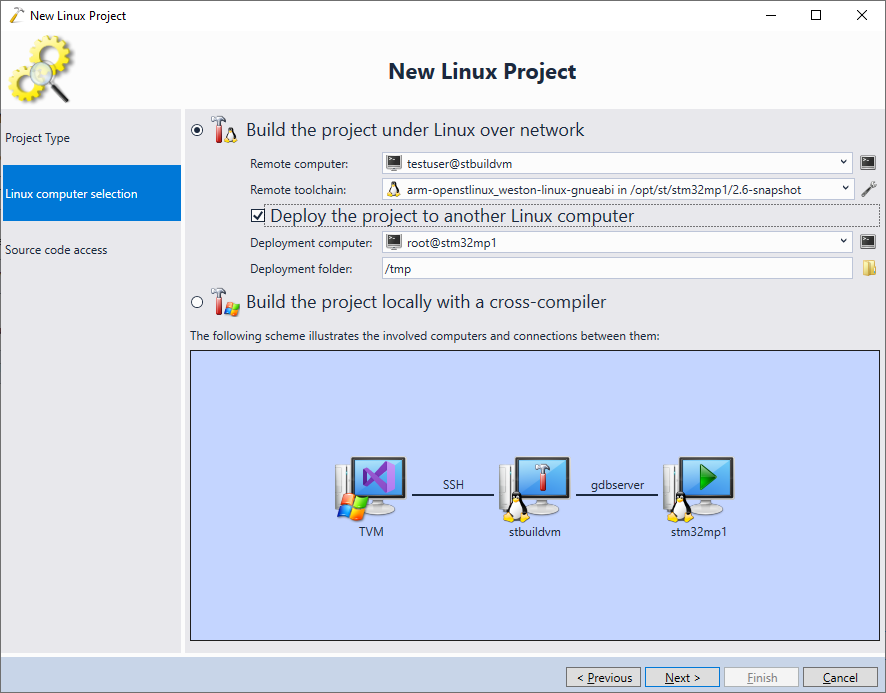Viewport: 886px width, 693px height.
Task: Click the stbuildvm build machine icon
Action: (x=535, y=490)
